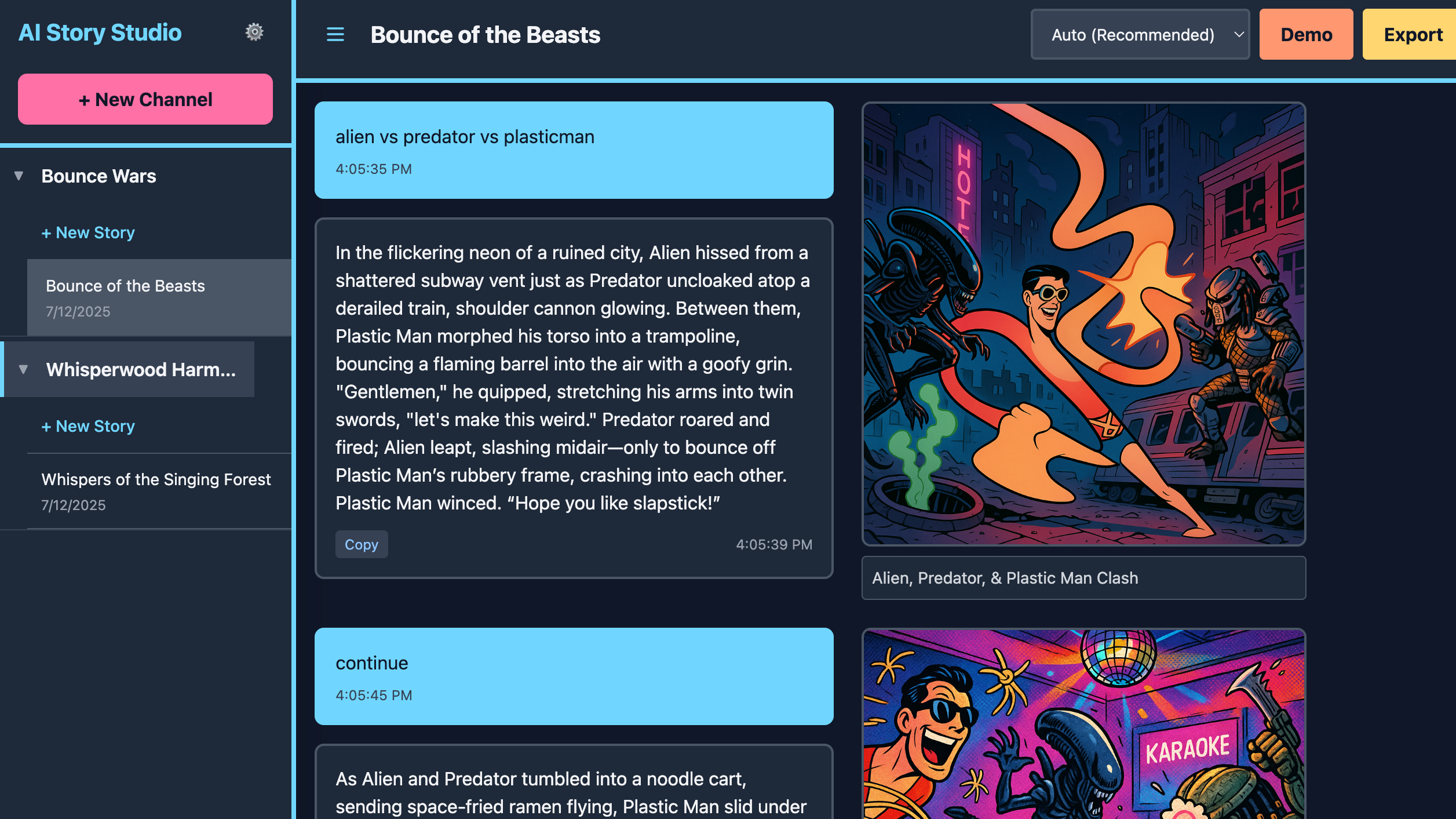The width and height of the screenshot is (1456, 819).
Task: Select the Bounce Wars channel name
Action: [99, 176]
